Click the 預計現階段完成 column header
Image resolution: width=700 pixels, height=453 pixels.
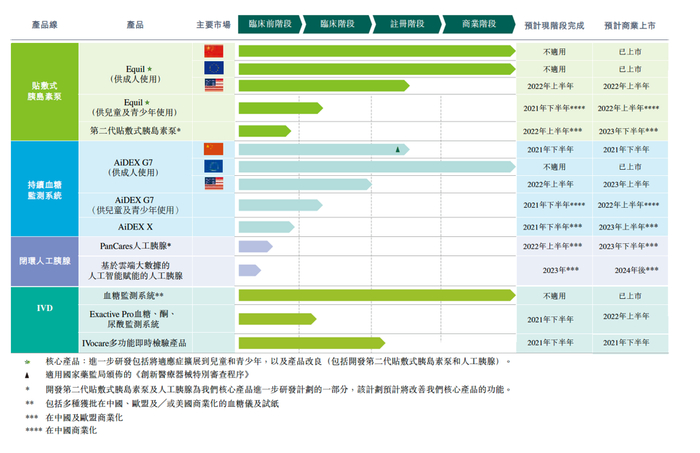(x=554, y=26)
